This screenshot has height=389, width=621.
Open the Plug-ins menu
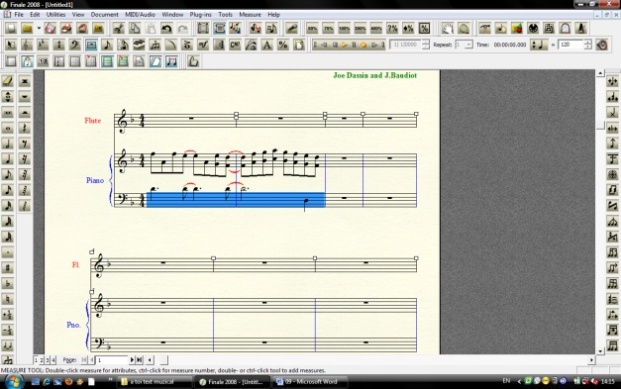click(x=200, y=15)
